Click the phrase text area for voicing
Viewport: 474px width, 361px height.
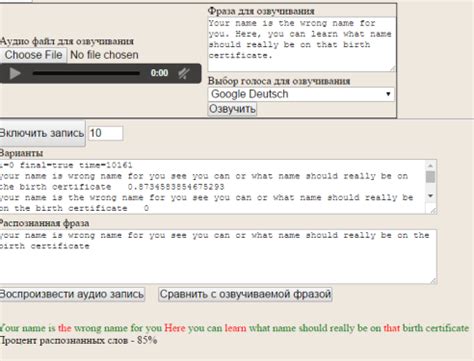point(302,44)
